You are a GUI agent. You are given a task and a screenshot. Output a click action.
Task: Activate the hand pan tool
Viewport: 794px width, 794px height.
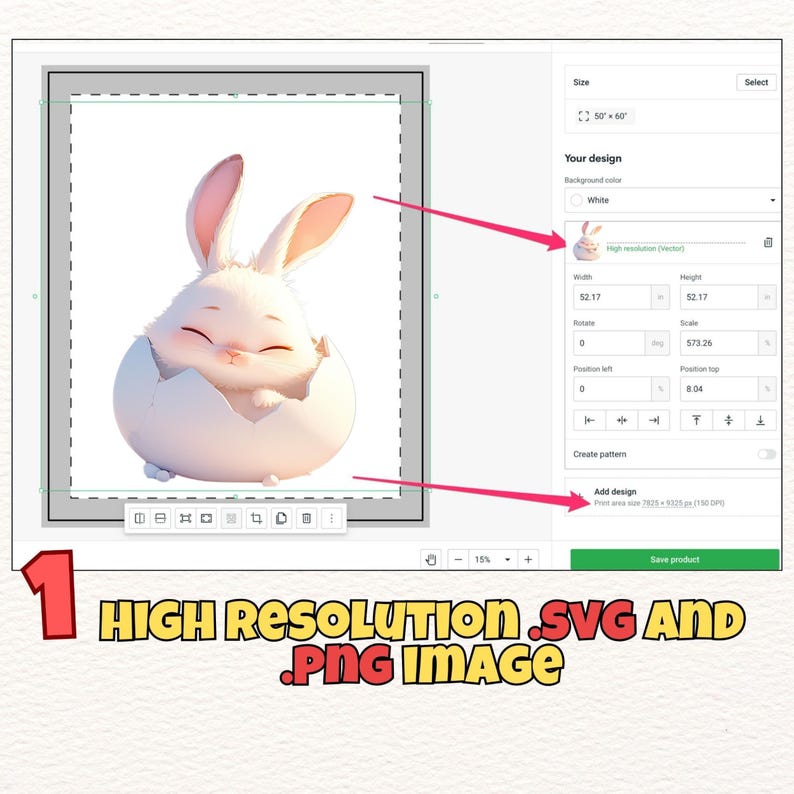tap(431, 560)
